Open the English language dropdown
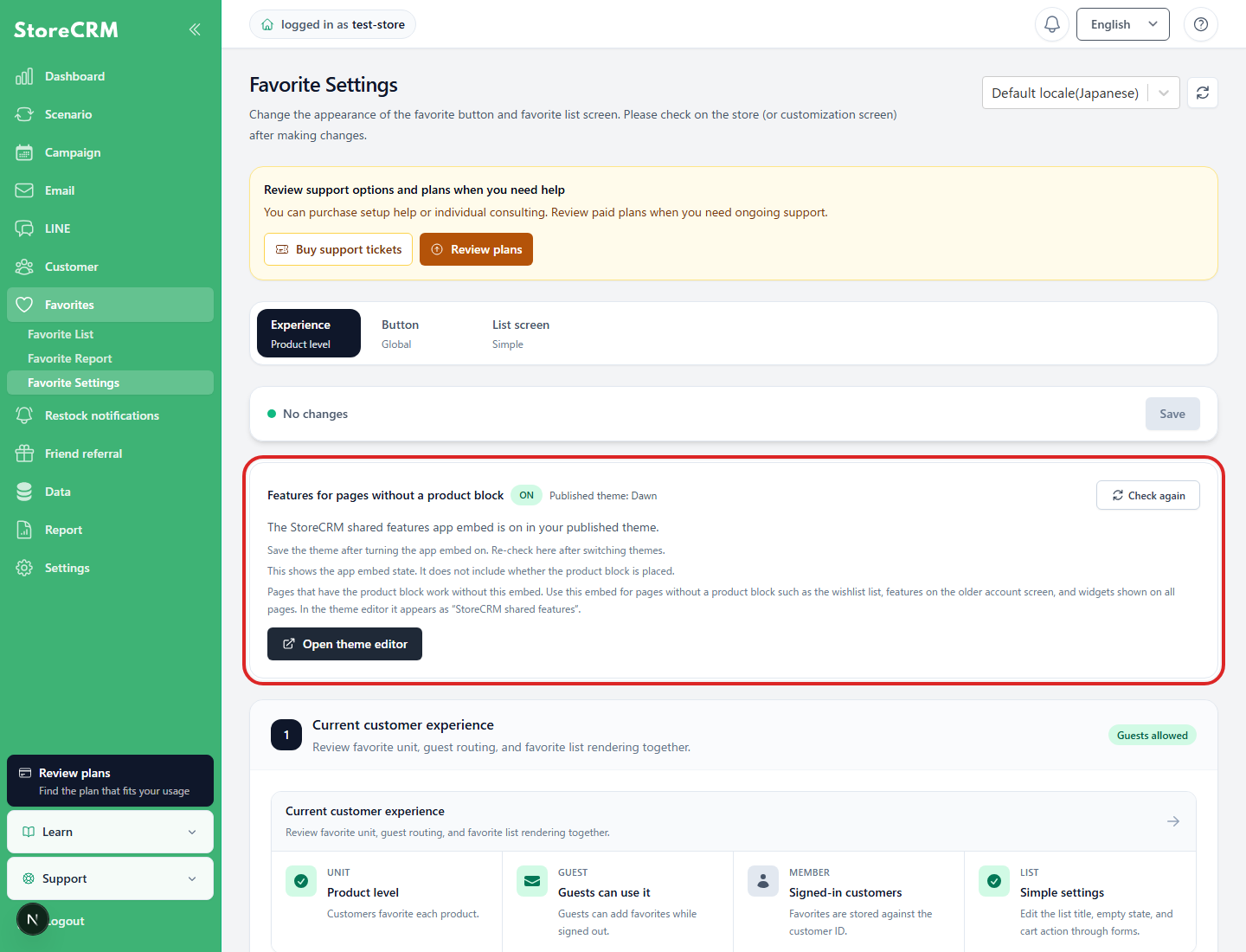 click(1123, 24)
